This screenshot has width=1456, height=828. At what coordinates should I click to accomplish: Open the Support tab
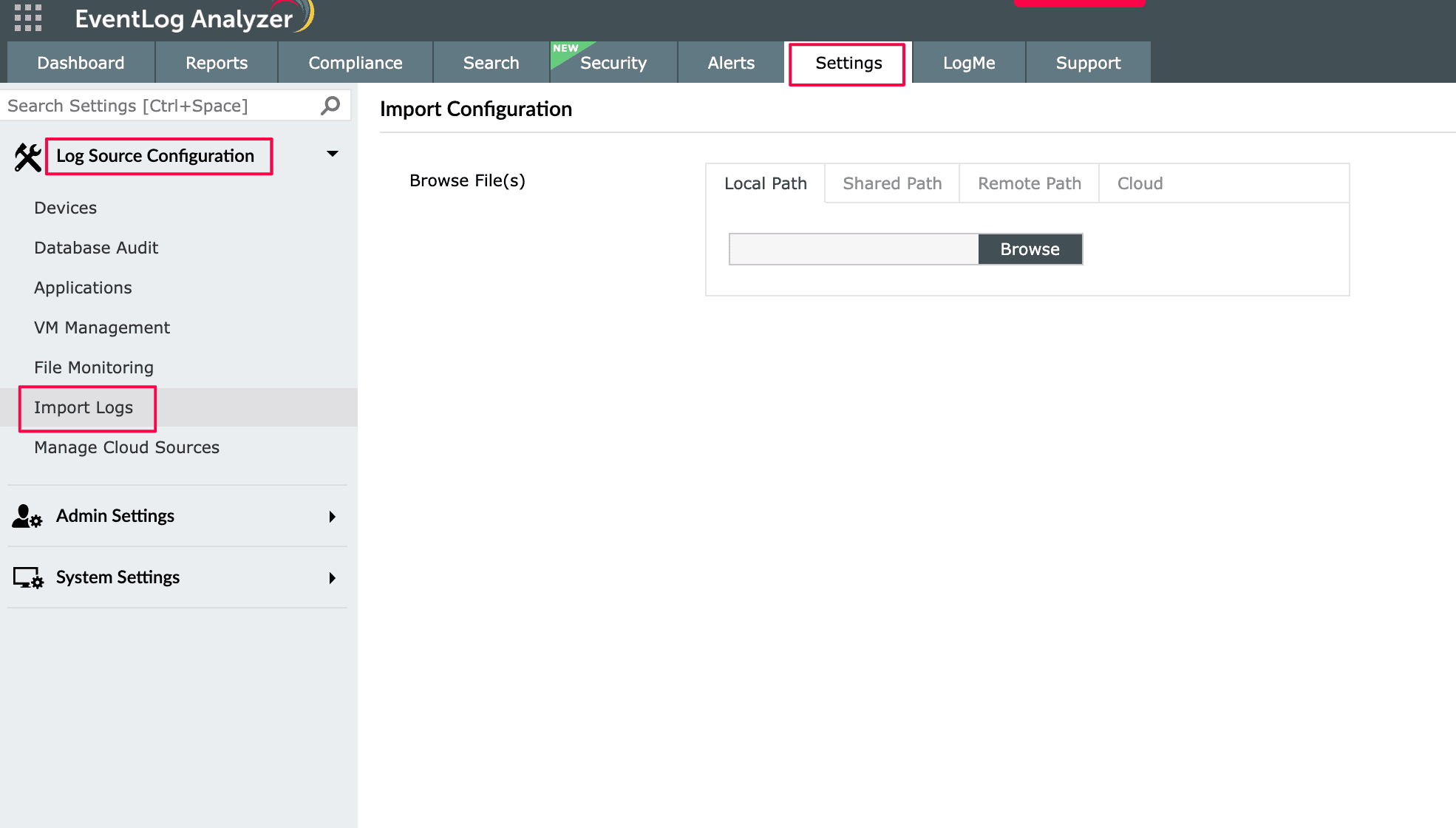(1088, 63)
